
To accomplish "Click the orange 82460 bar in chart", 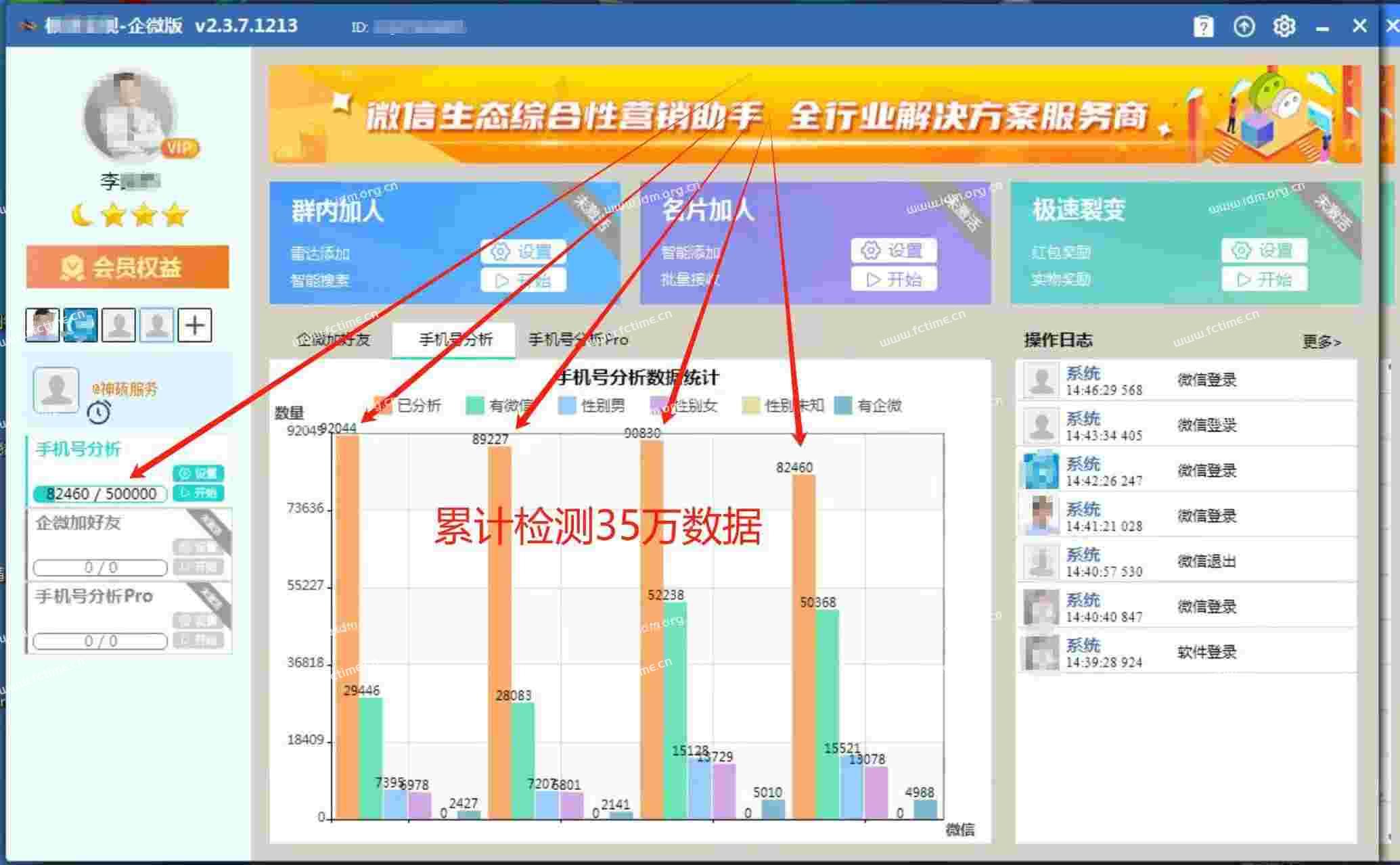I will pyautogui.click(x=804, y=647).
